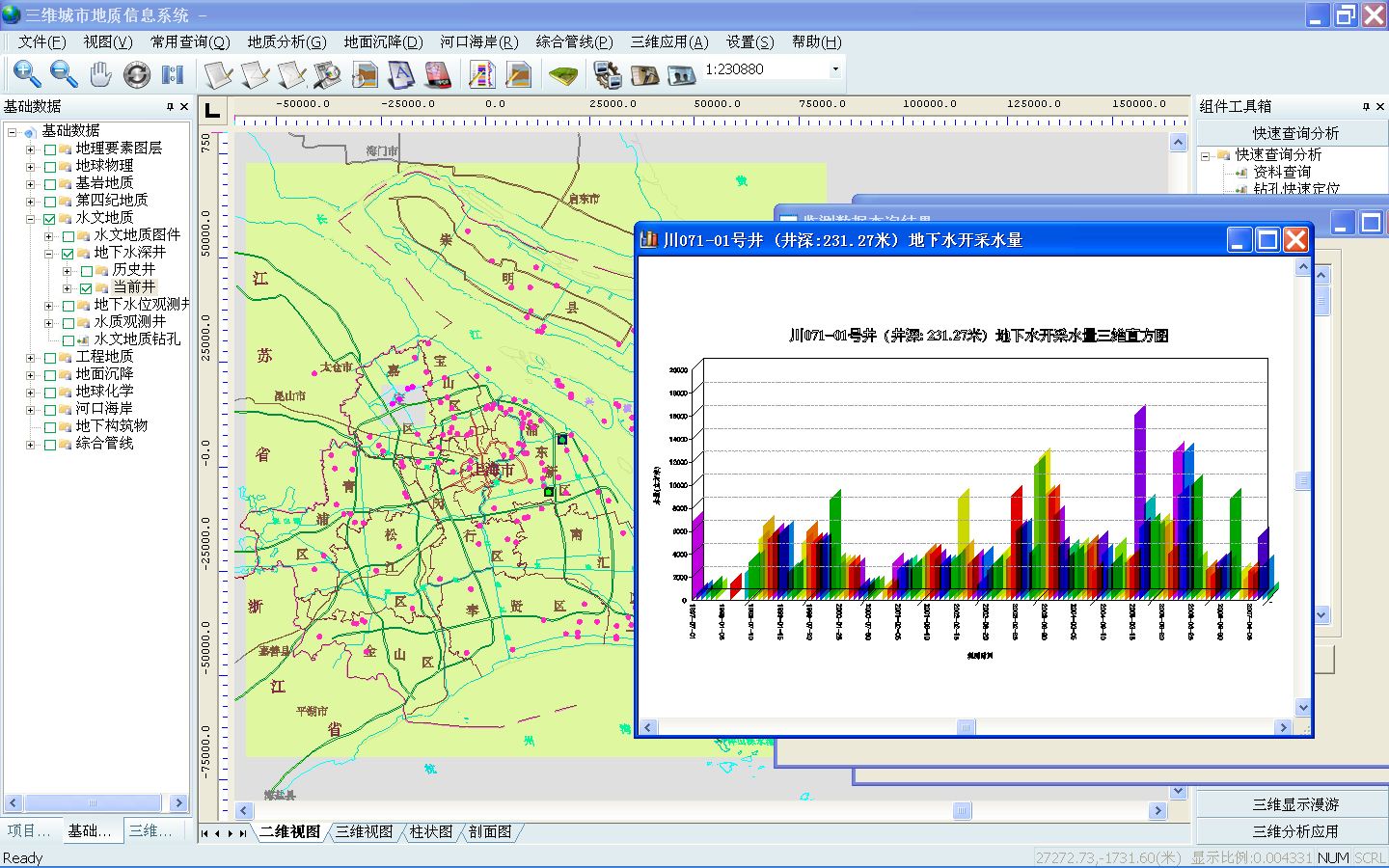1389x868 pixels.
Task: Click the map with magnifier query icon
Action: coord(328,74)
